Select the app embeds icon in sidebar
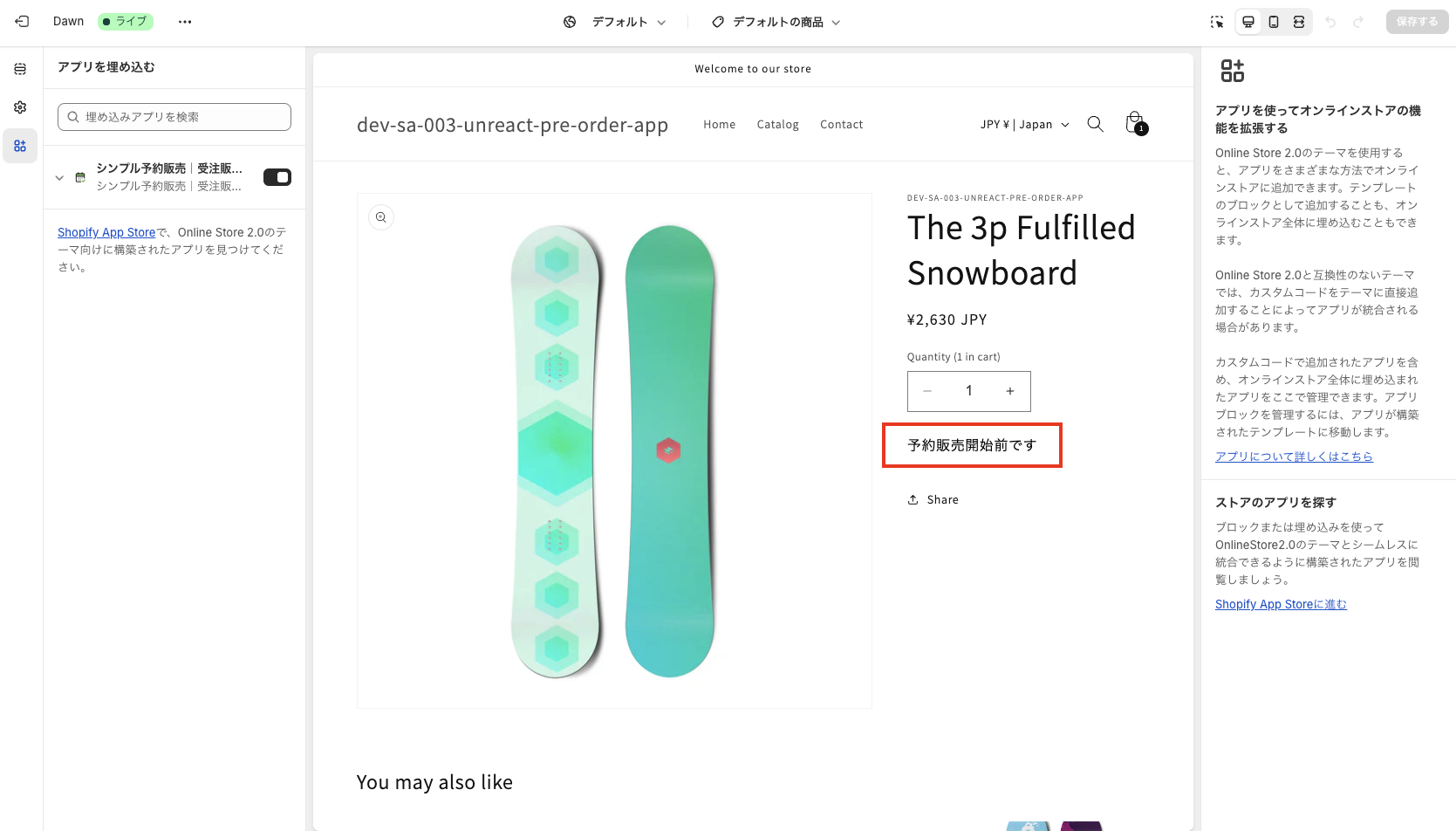The image size is (1456, 831). pyautogui.click(x=20, y=146)
